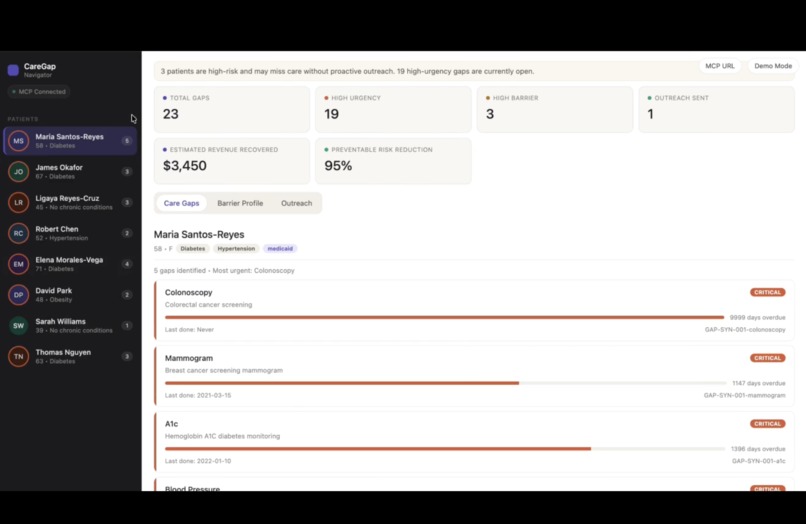
Task: Select the JO avatar for James Okafor
Action: [19, 172]
